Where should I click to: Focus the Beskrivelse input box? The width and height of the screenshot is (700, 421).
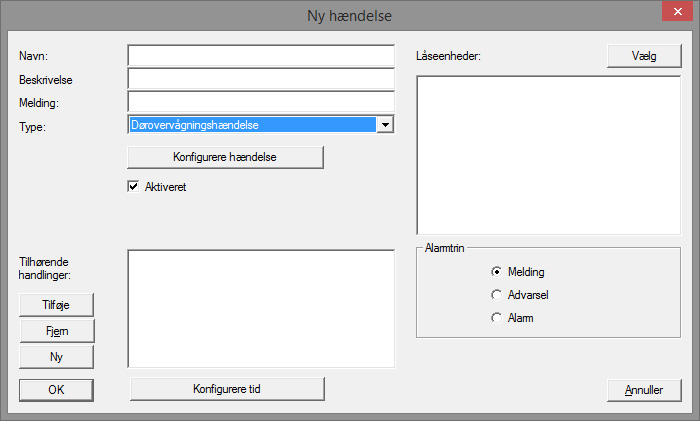pyautogui.click(x=261, y=79)
